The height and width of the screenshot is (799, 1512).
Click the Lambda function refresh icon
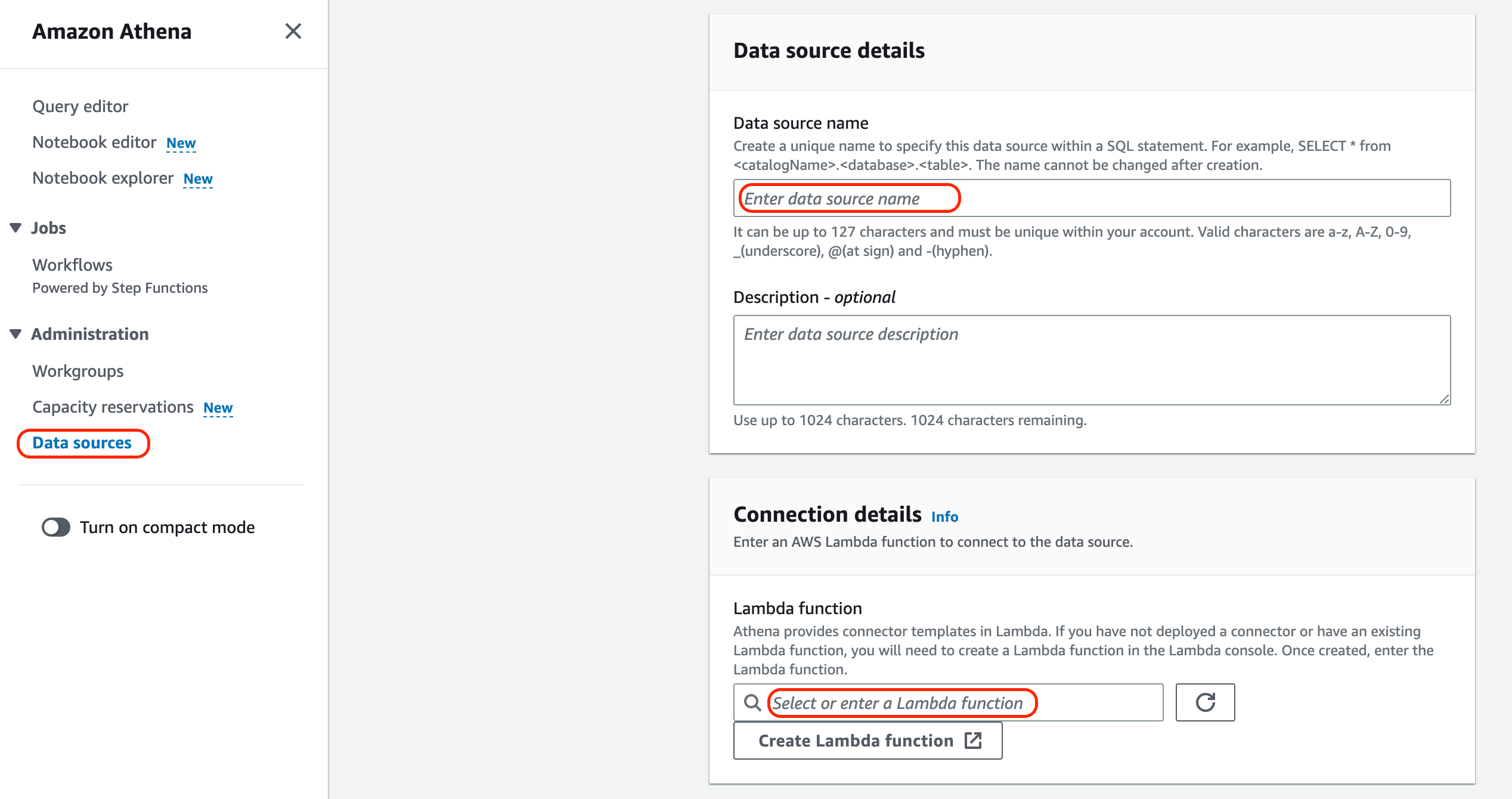coord(1205,702)
